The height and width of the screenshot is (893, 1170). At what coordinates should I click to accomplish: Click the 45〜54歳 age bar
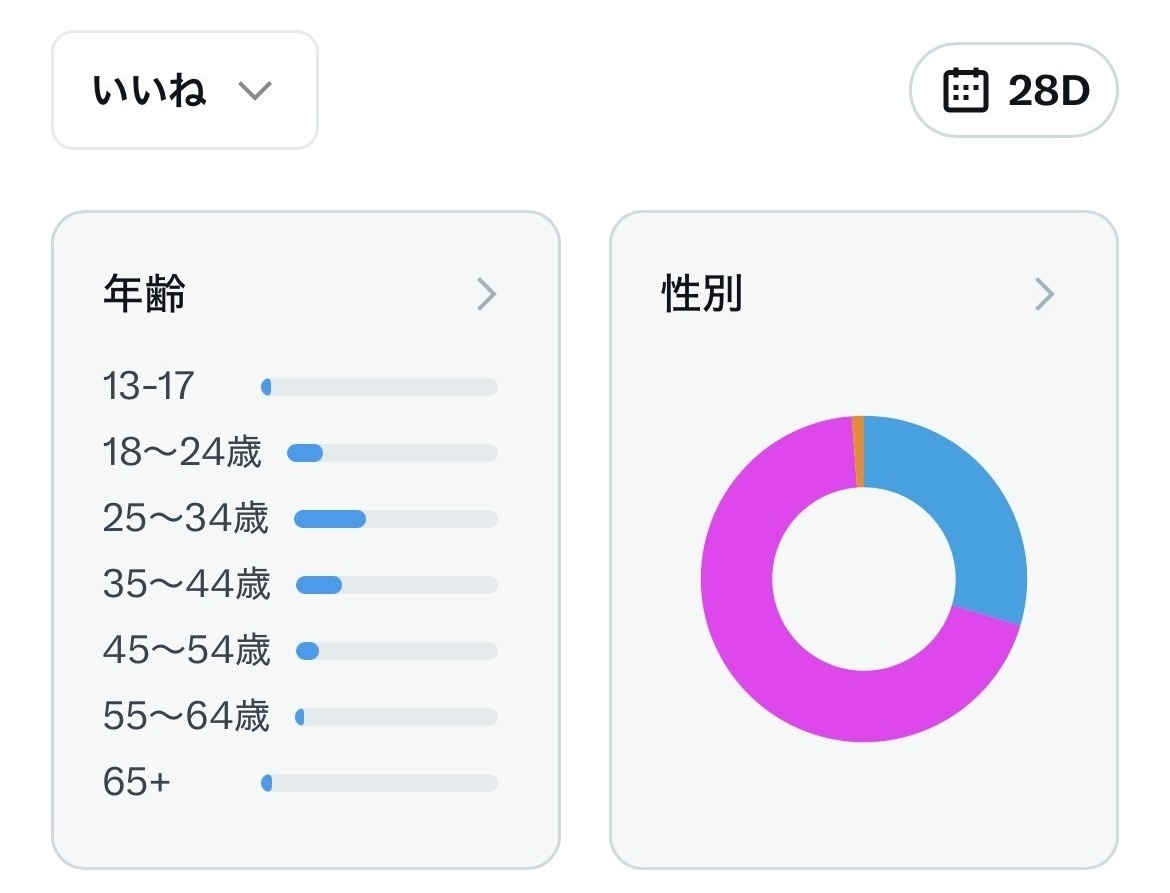[396, 651]
